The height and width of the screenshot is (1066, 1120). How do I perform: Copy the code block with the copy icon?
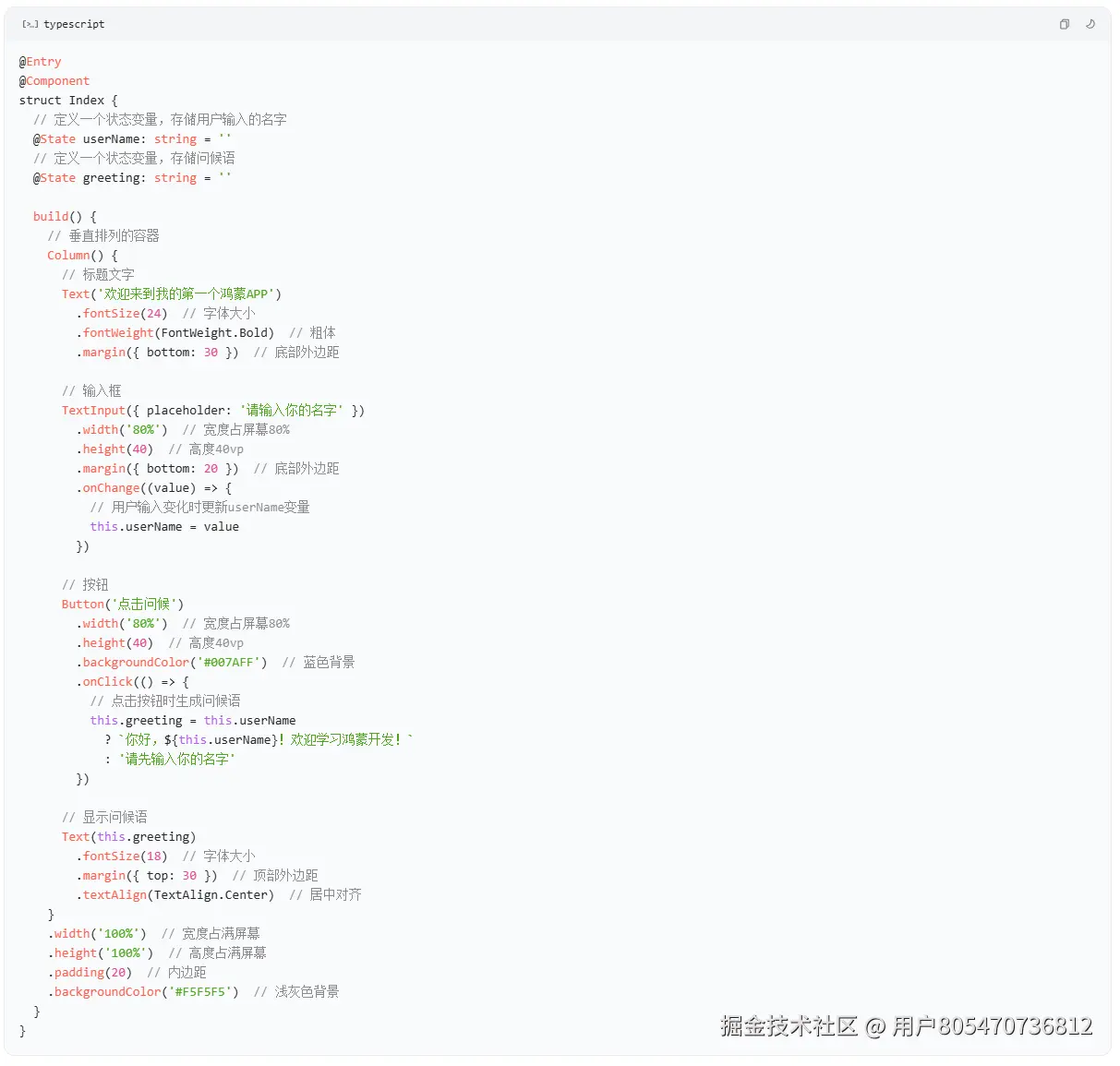click(x=1065, y=24)
